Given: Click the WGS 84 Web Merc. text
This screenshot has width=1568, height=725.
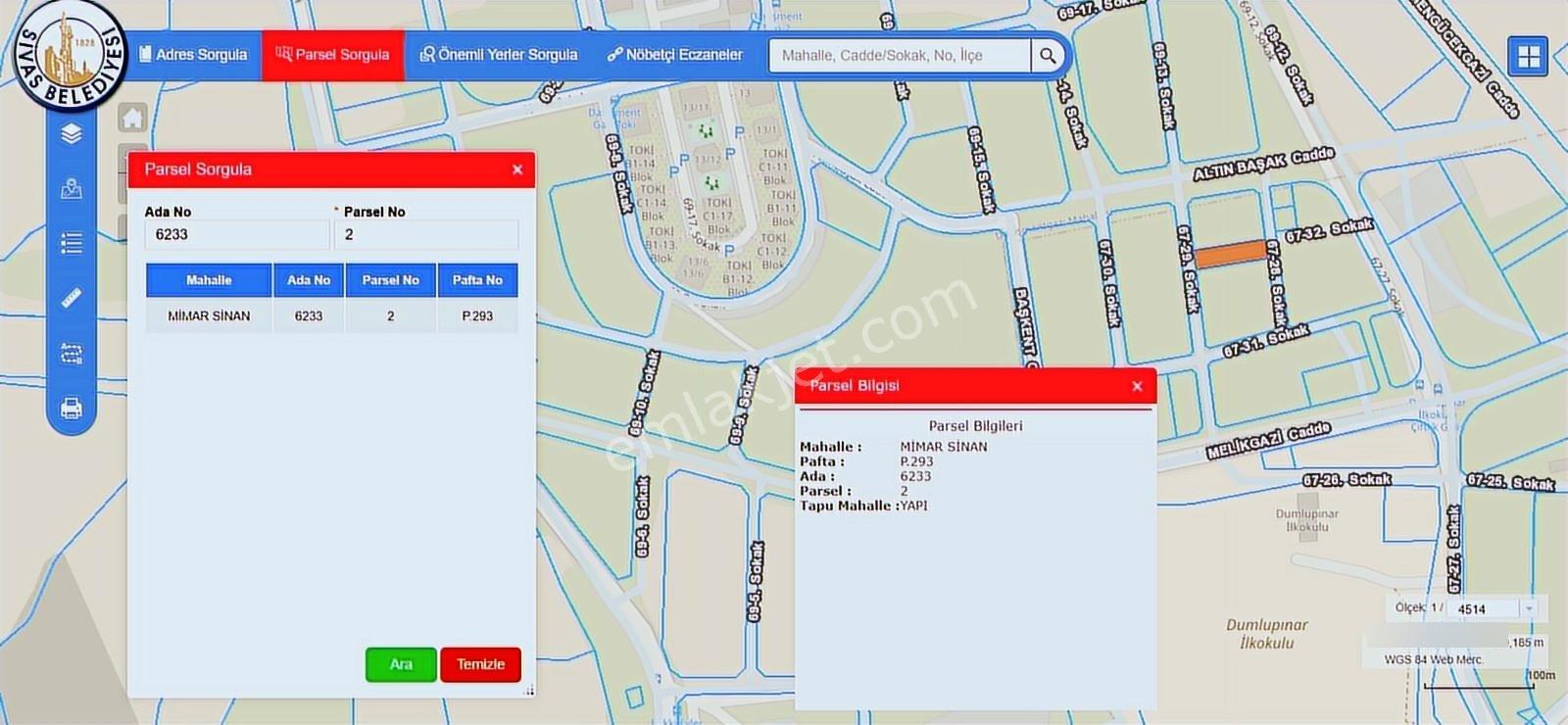Looking at the screenshot, I should point(1434,659).
